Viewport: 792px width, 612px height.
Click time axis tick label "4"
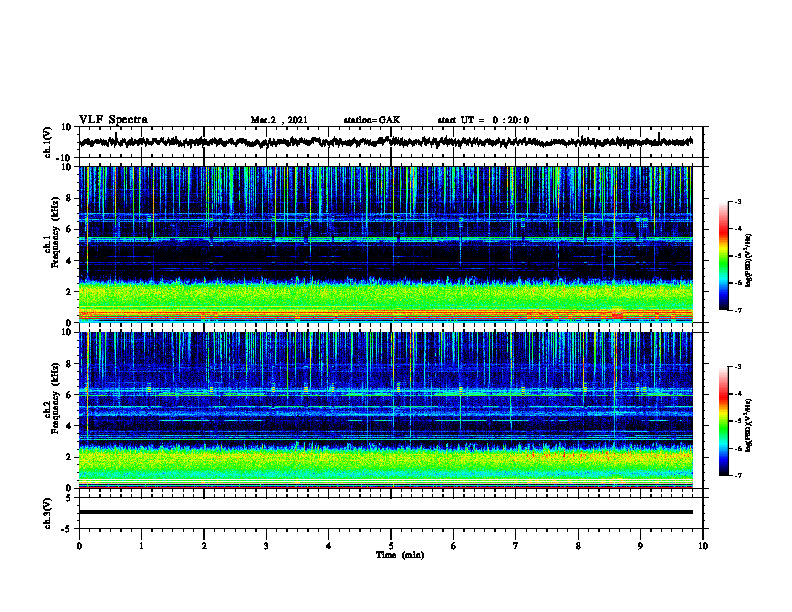pyautogui.click(x=329, y=546)
